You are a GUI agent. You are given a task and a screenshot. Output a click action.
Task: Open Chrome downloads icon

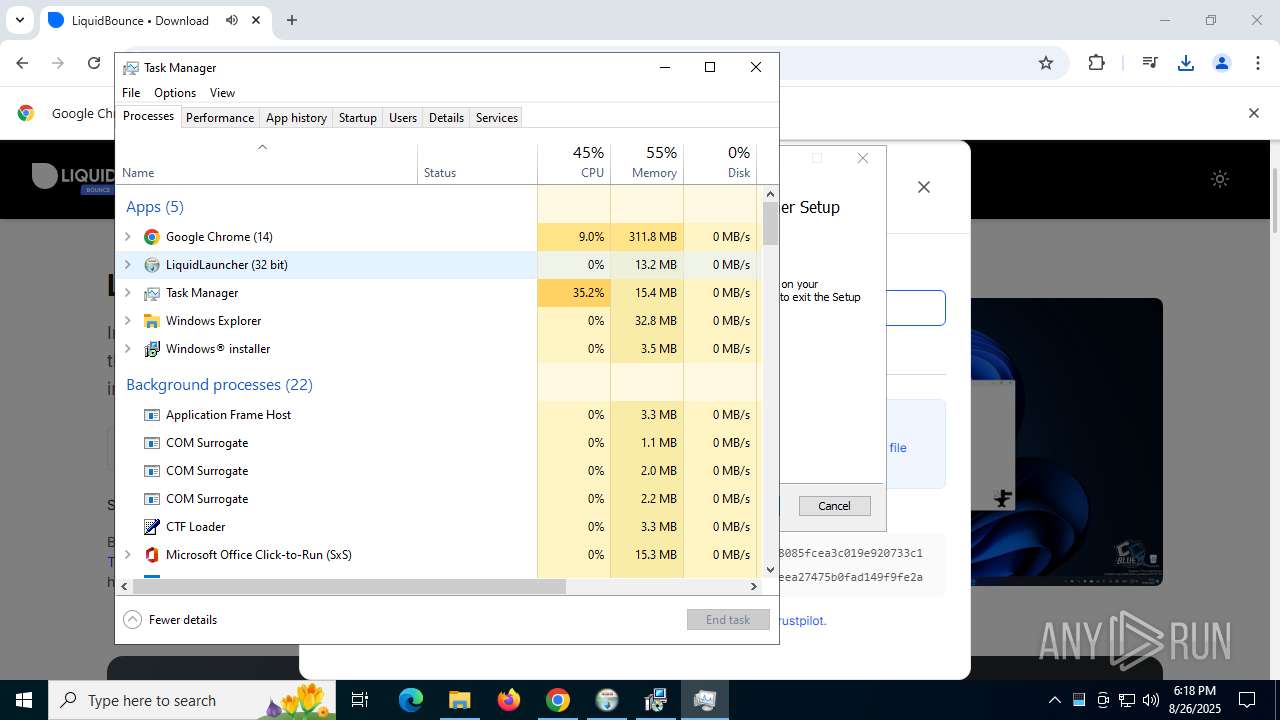pos(1186,63)
